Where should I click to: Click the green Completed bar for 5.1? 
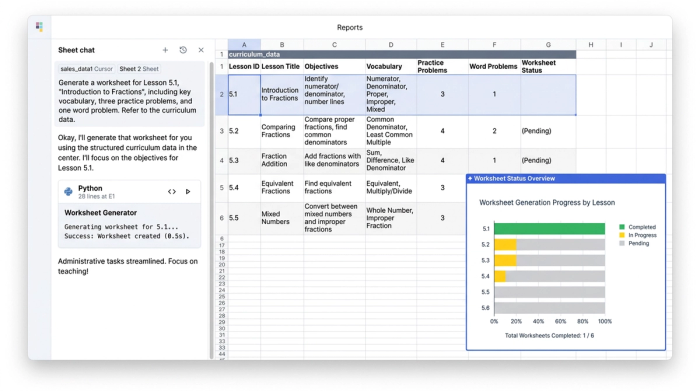[550, 229]
